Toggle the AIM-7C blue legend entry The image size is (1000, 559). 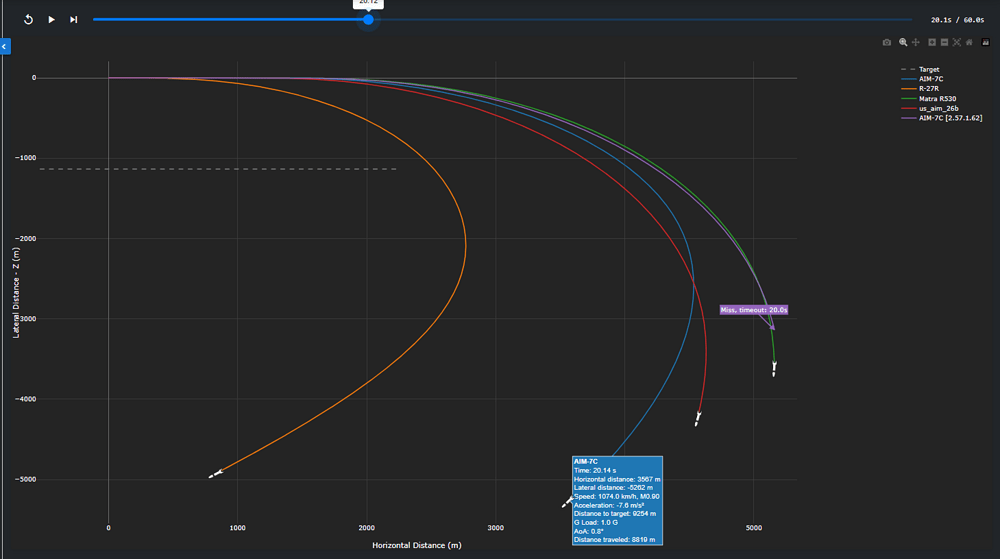(922, 79)
